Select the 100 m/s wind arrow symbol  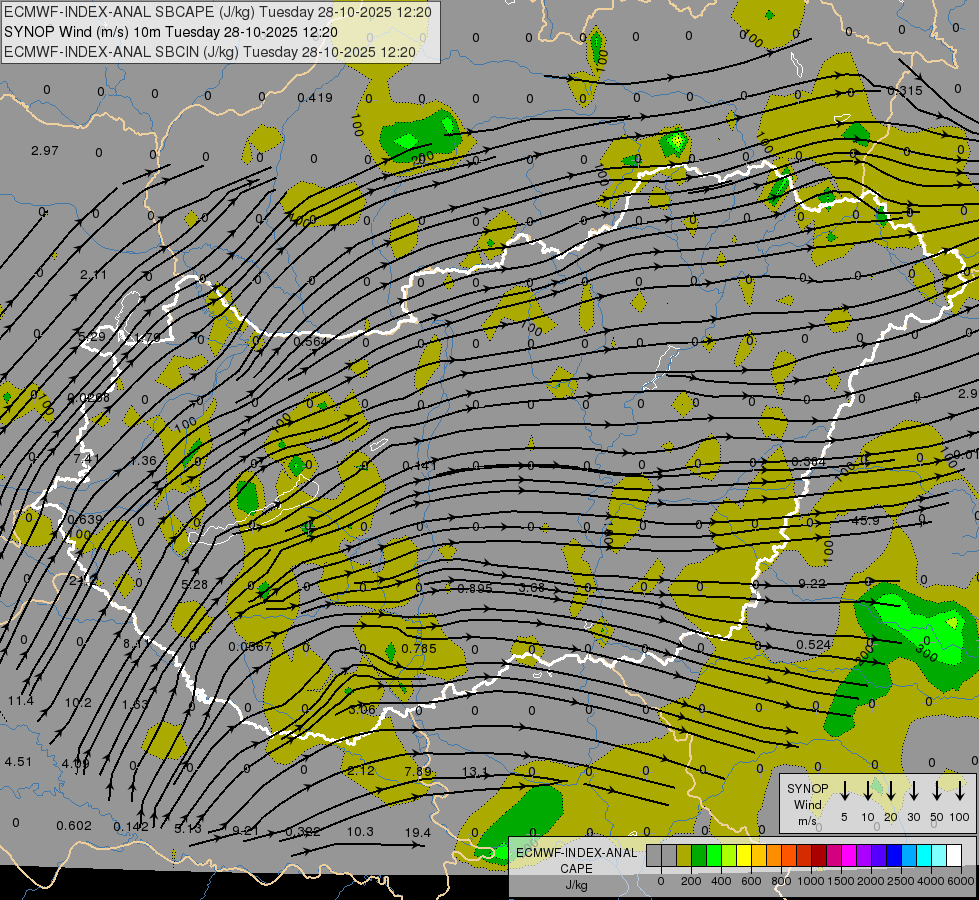click(x=960, y=790)
